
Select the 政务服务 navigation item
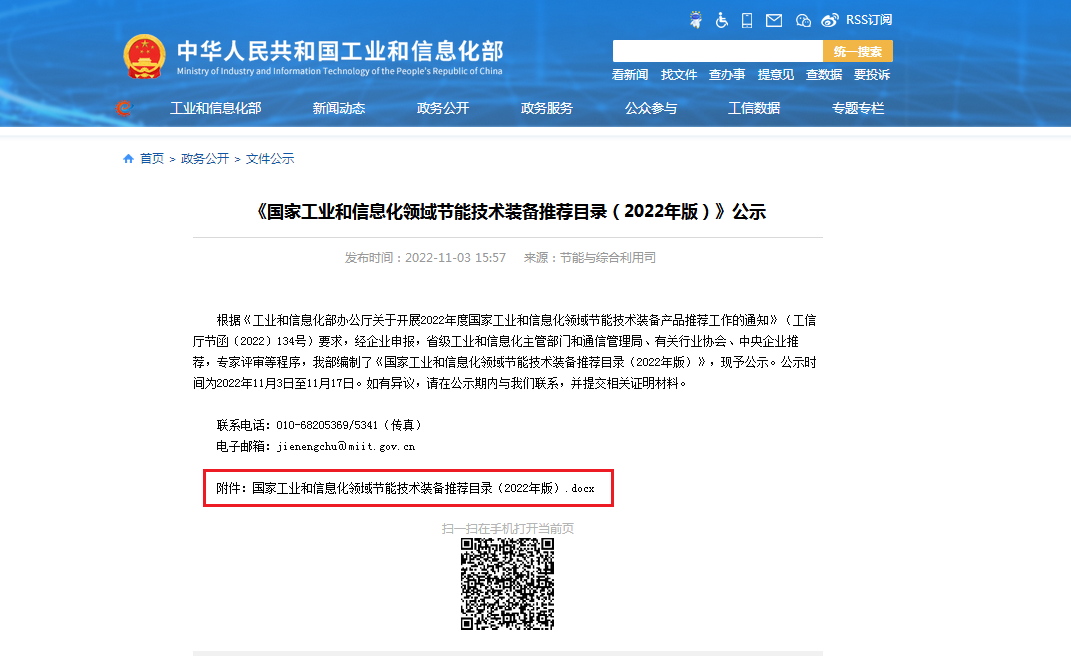[x=547, y=108]
